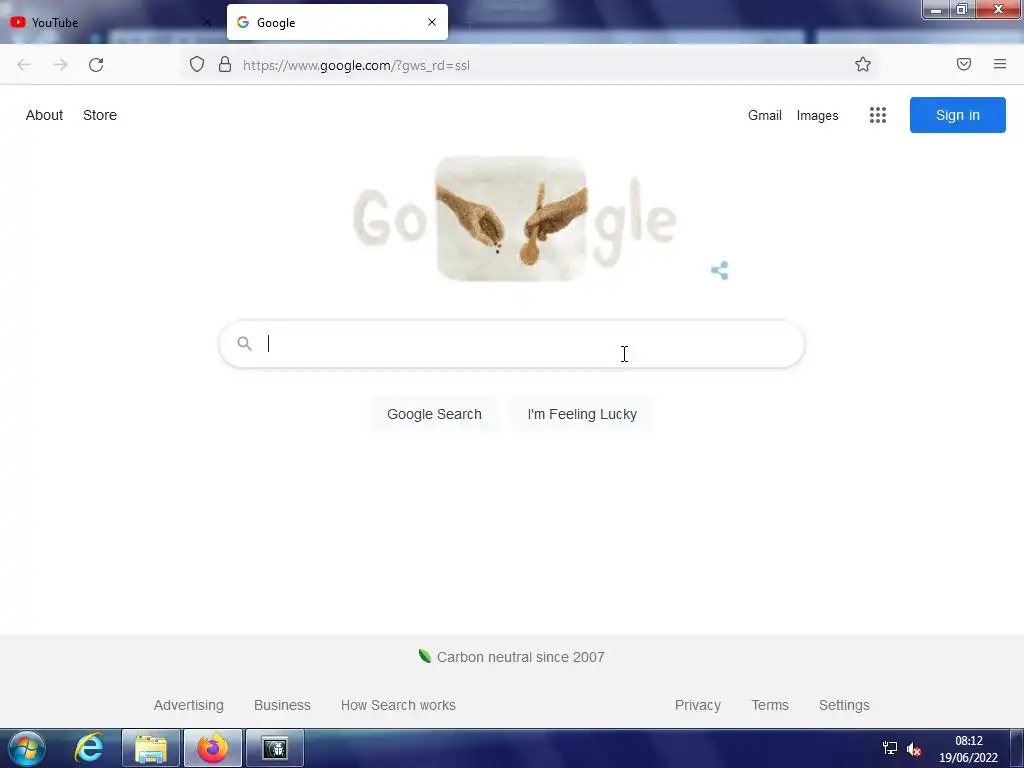Open the network status tray icon

[889, 748]
